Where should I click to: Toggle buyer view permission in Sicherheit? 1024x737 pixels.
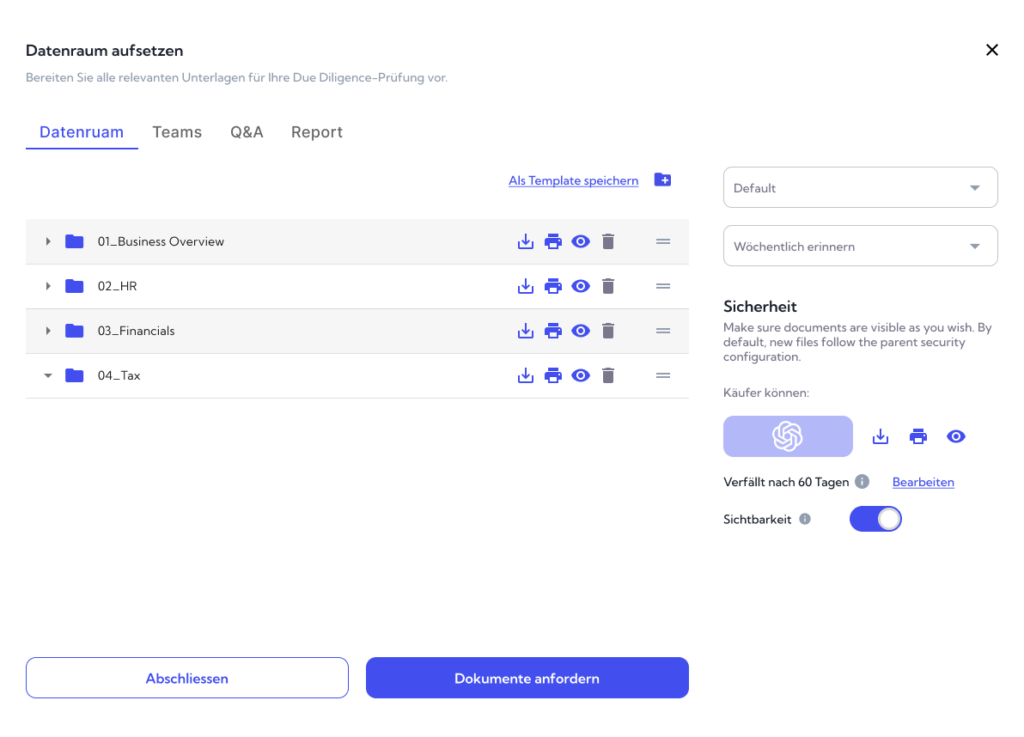tap(956, 436)
